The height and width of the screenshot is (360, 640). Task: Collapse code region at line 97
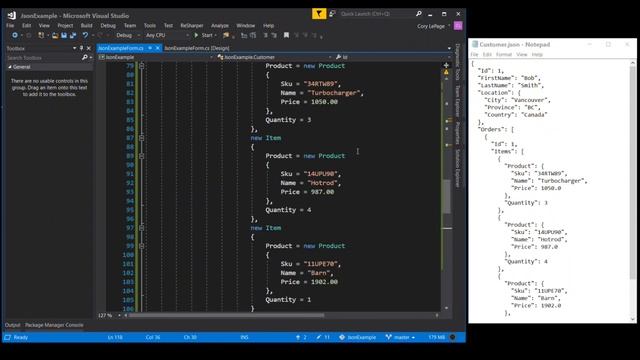tap(141, 228)
